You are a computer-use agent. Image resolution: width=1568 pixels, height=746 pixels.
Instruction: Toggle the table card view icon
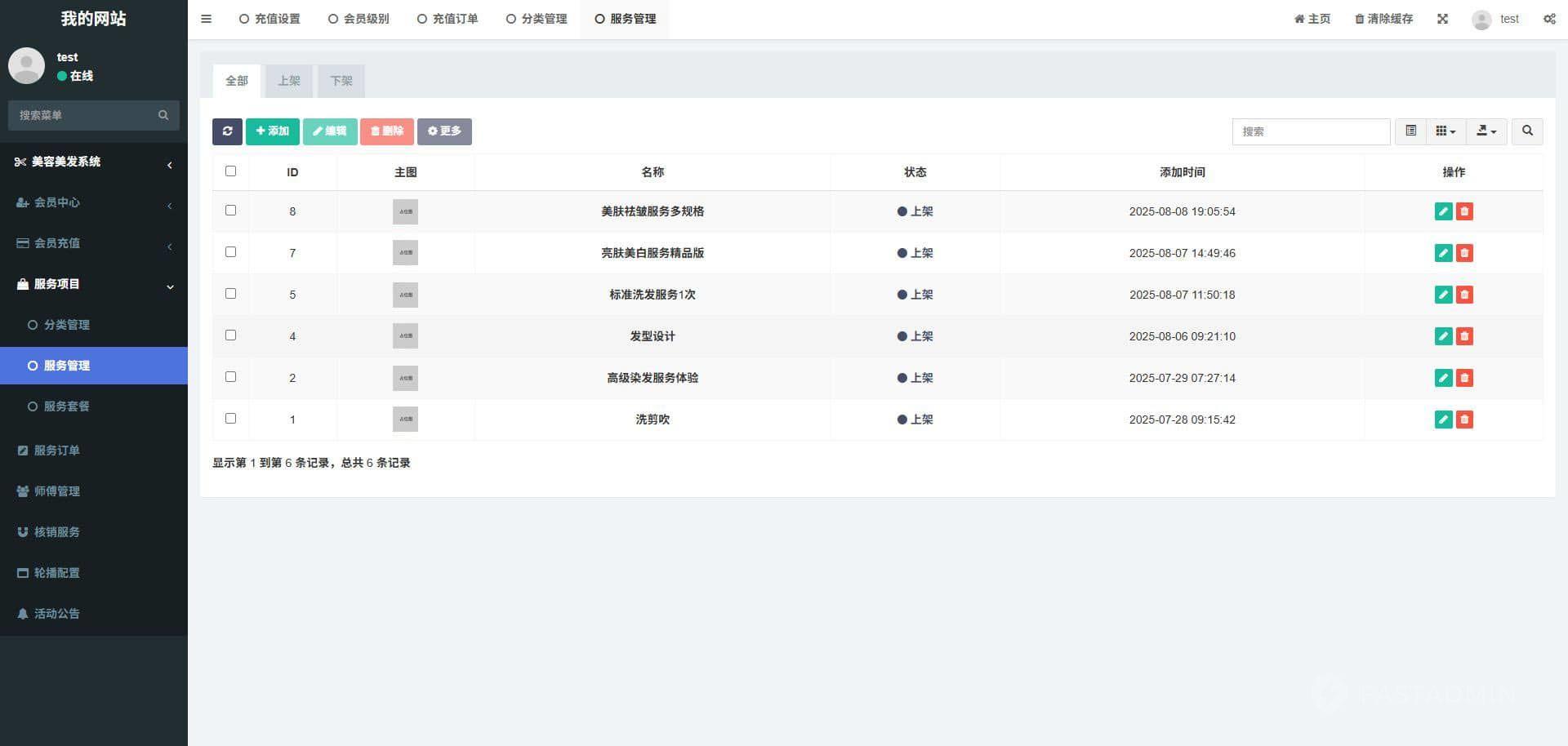pos(1410,131)
